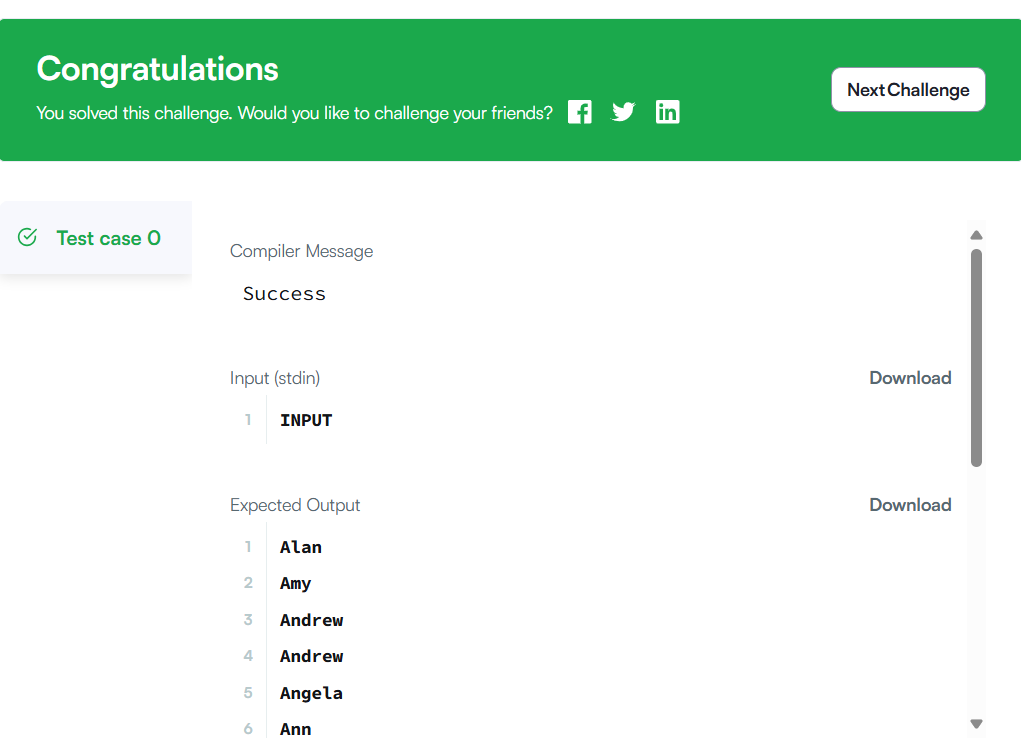
Task: Share the result on Twitter
Action: pos(623,112)
